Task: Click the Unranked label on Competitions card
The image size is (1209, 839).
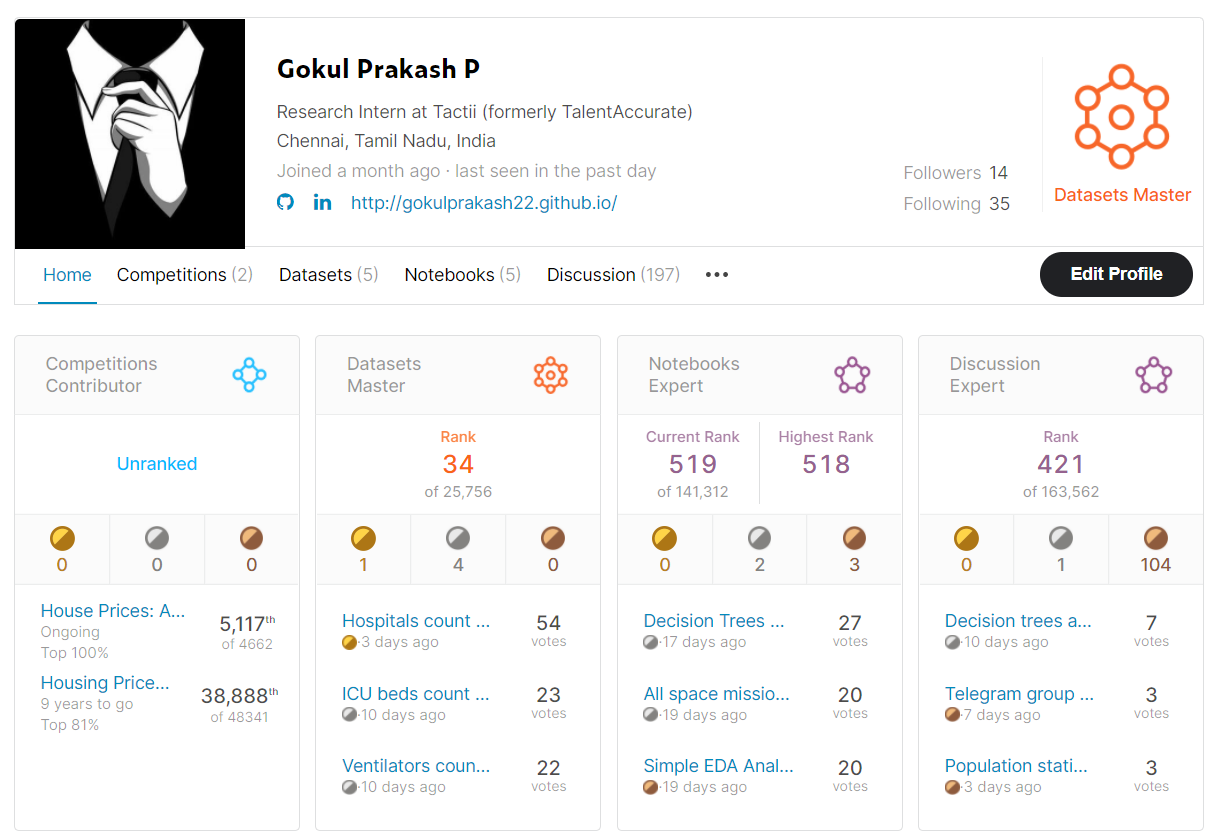Action: tap(157, 463)
